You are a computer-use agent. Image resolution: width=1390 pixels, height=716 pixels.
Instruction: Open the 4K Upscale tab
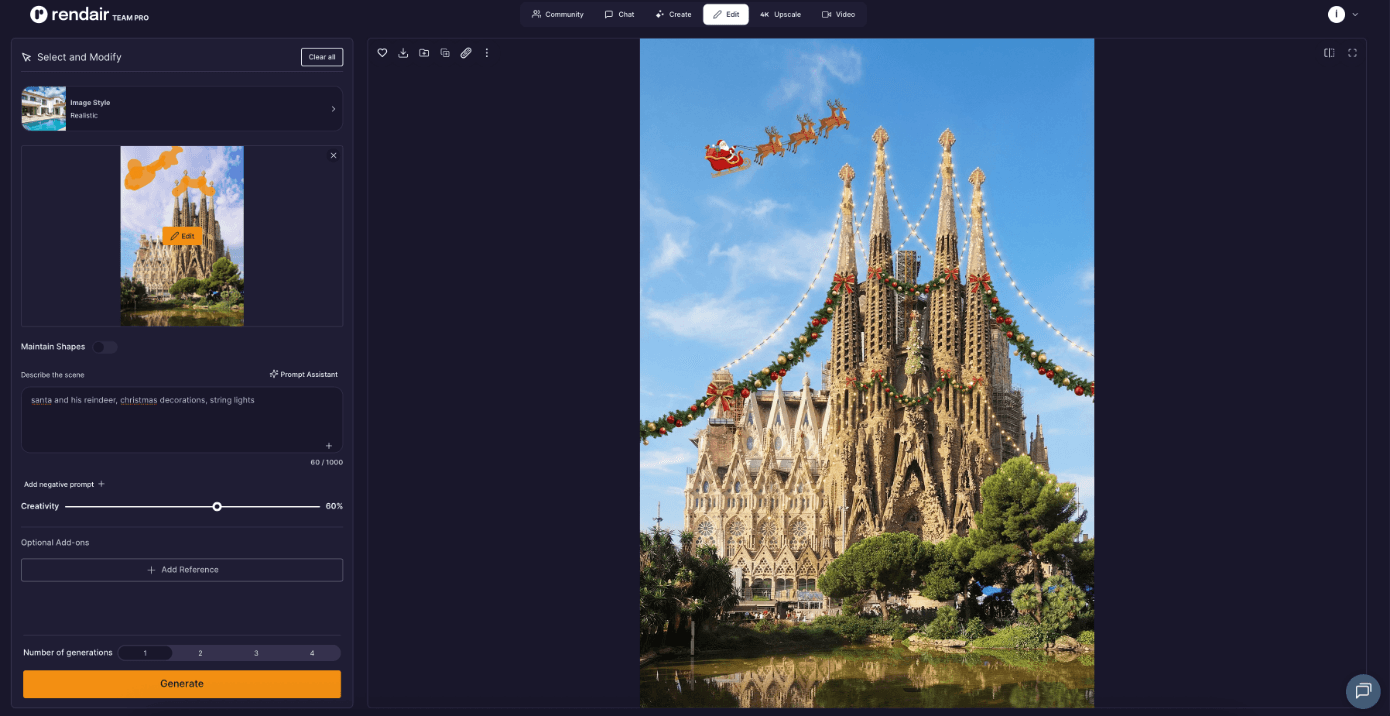(780, 14)
